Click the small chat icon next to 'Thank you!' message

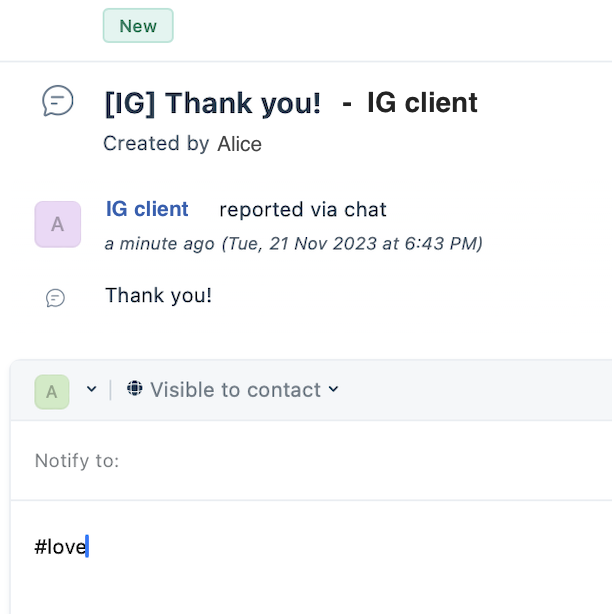pyautogui.click(x=55, y=298)
